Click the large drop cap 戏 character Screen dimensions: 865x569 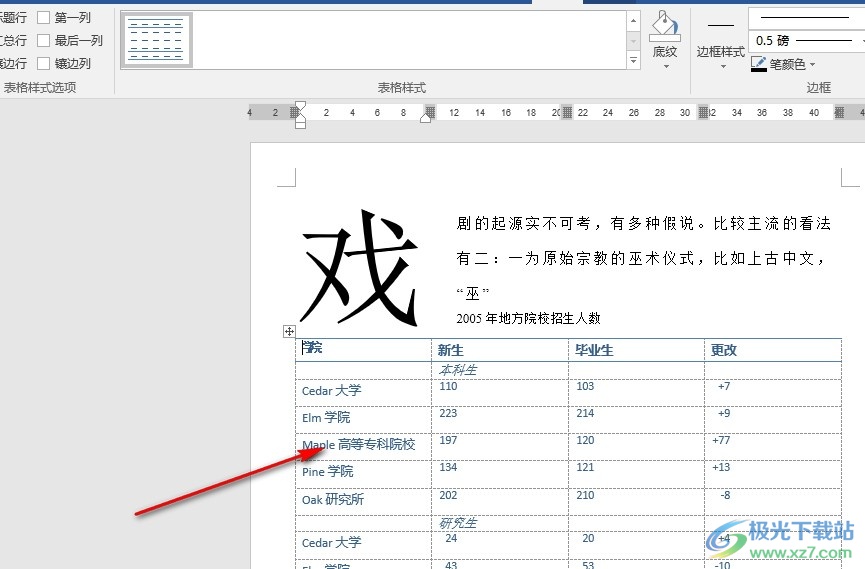coord(359,268)
